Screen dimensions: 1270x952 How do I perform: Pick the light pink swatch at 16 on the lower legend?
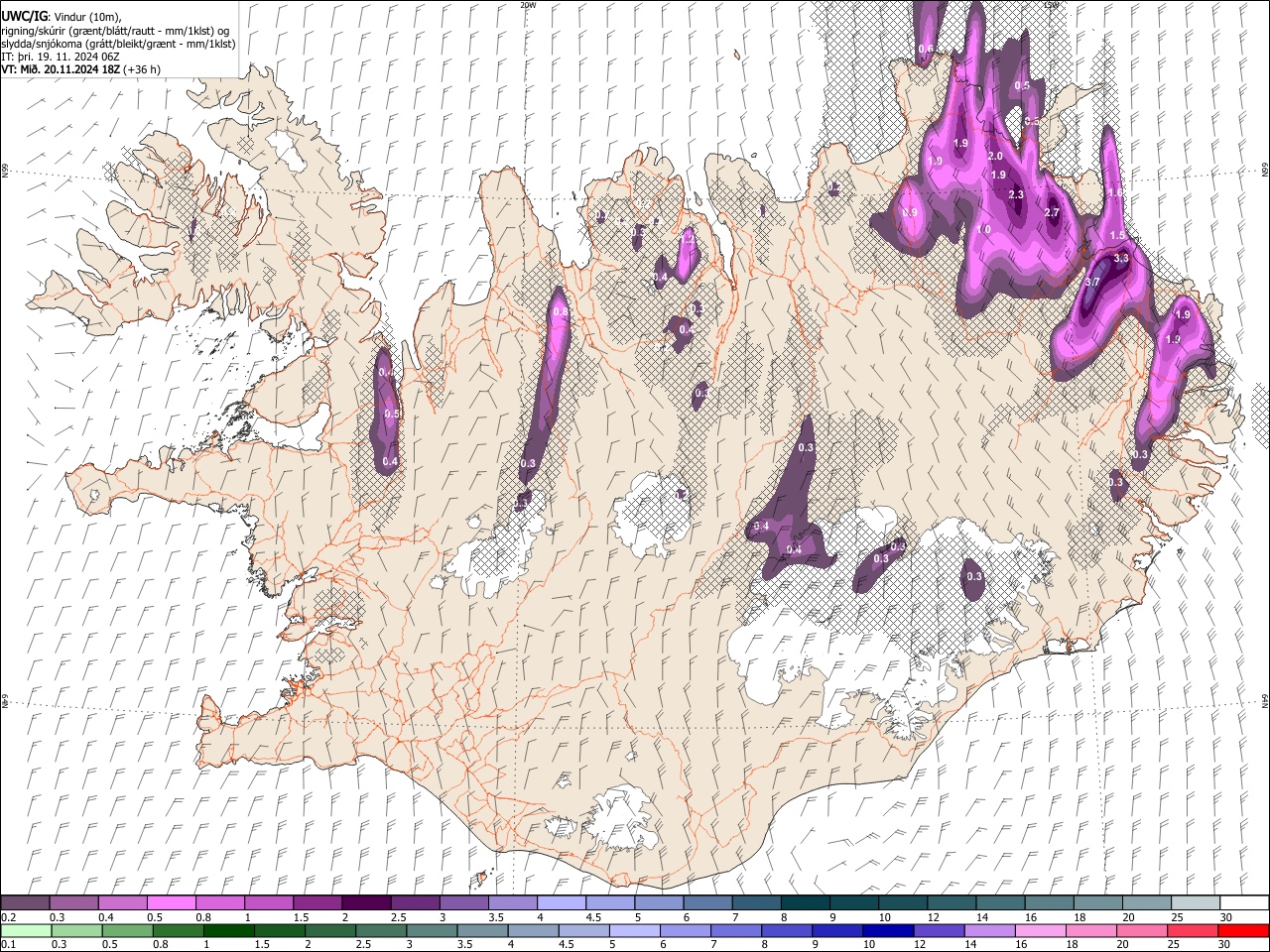click(x=1041, y=930)
